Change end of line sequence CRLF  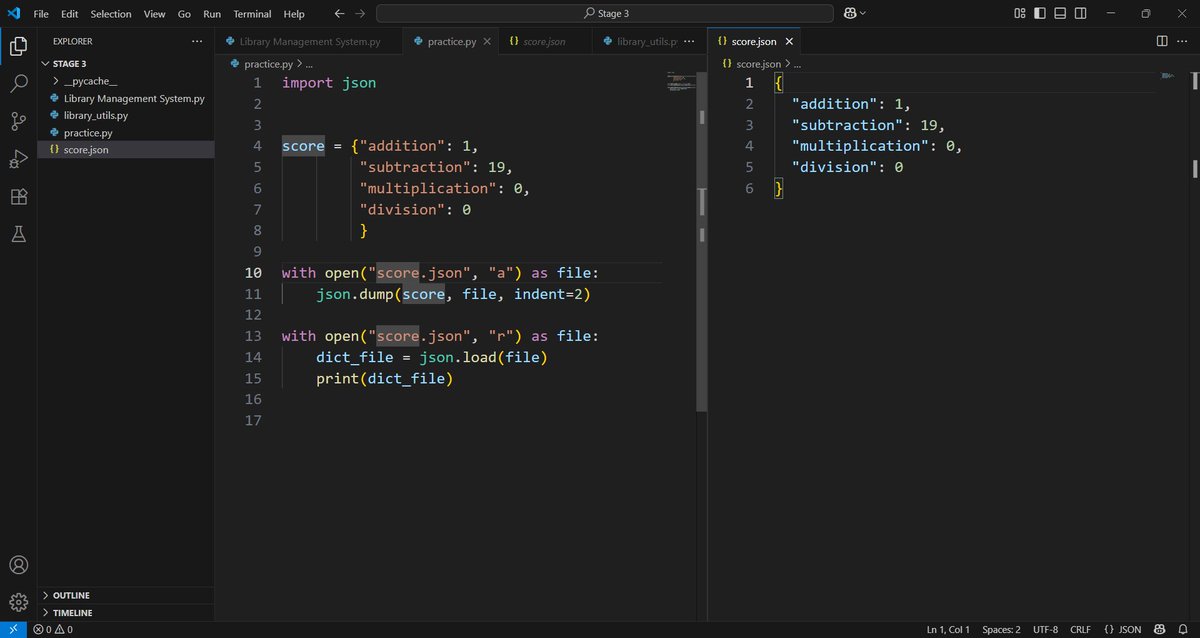pos(1080,629)
